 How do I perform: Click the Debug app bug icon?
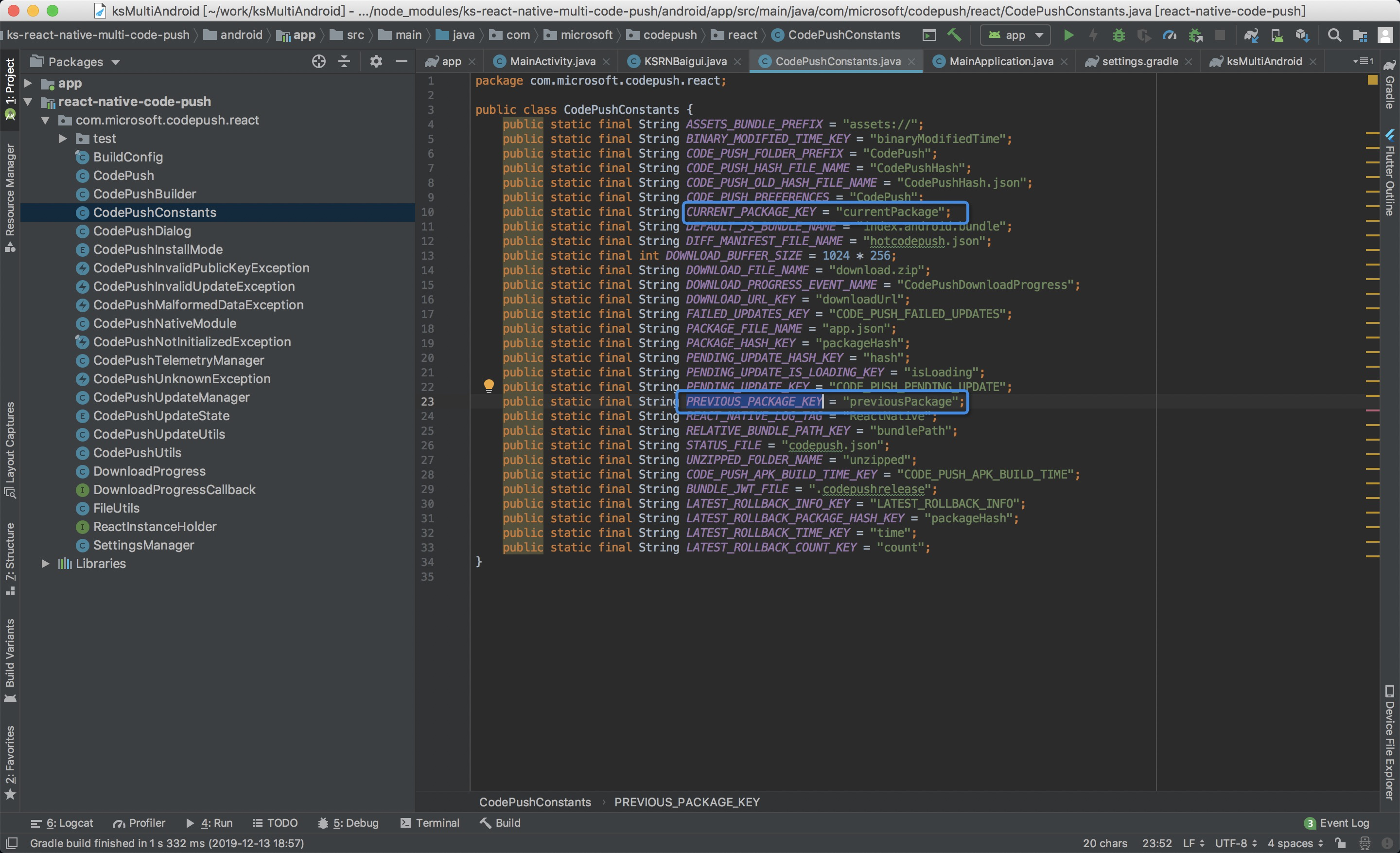[x=1118, y=35]
